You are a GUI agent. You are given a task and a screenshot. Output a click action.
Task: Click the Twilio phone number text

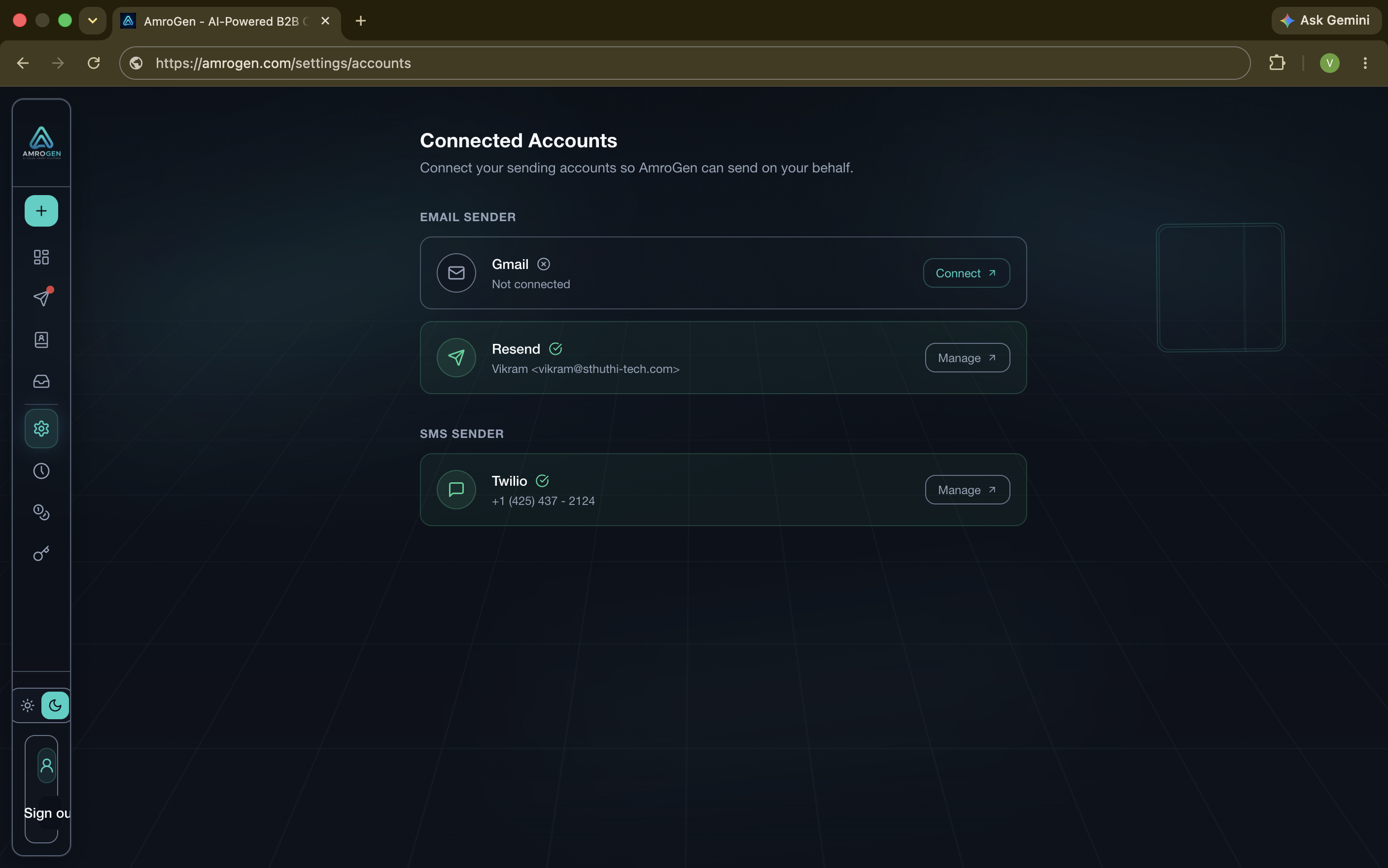click(x=543, y=501)
